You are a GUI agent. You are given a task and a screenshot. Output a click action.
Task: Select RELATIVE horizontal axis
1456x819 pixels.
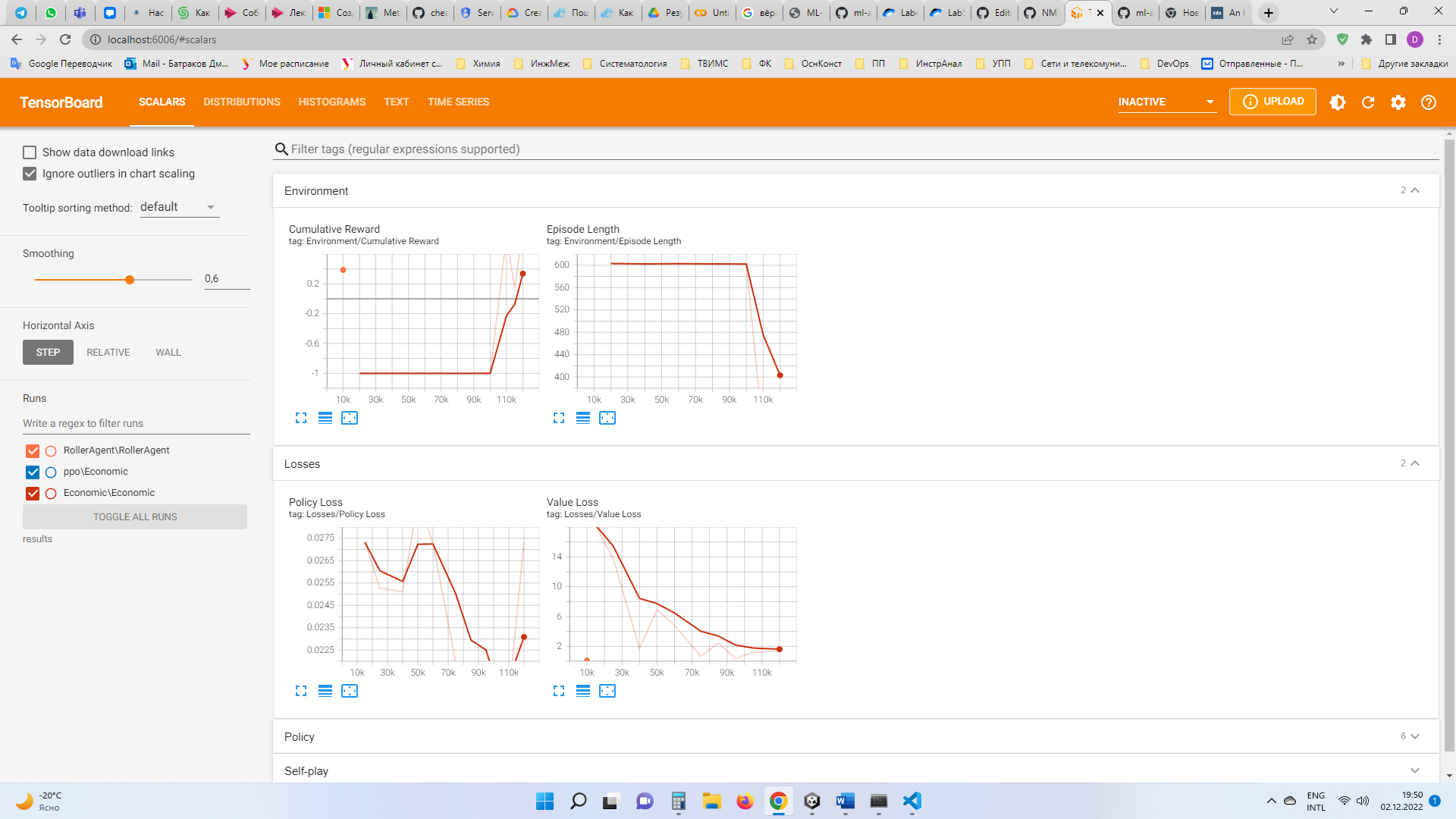(x=108, y=353)
